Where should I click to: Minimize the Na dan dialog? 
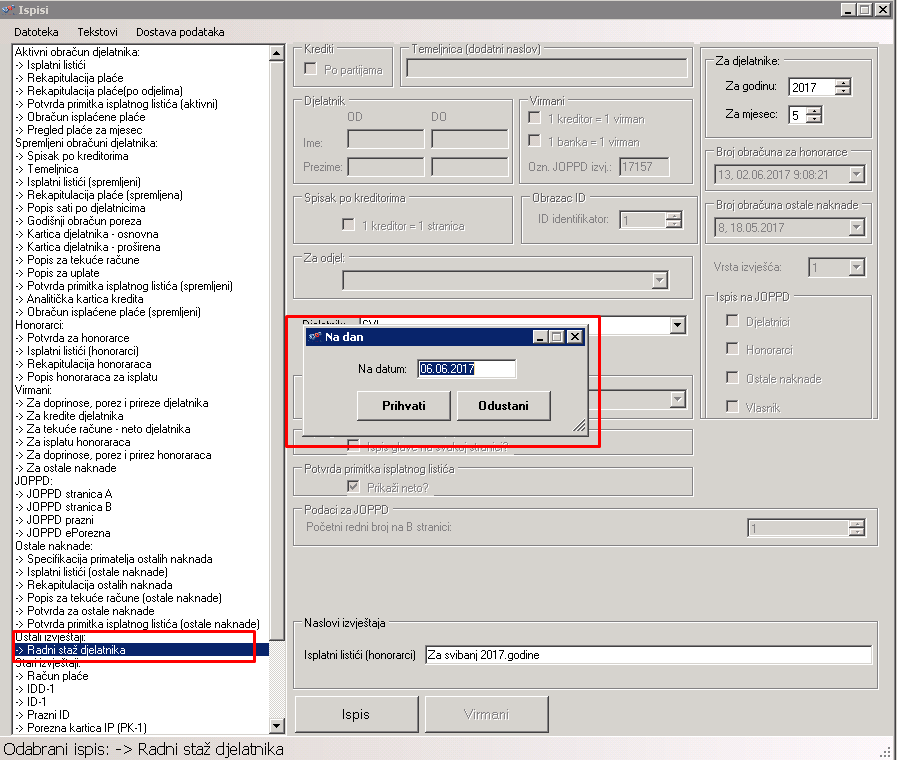tap(542, 337)
